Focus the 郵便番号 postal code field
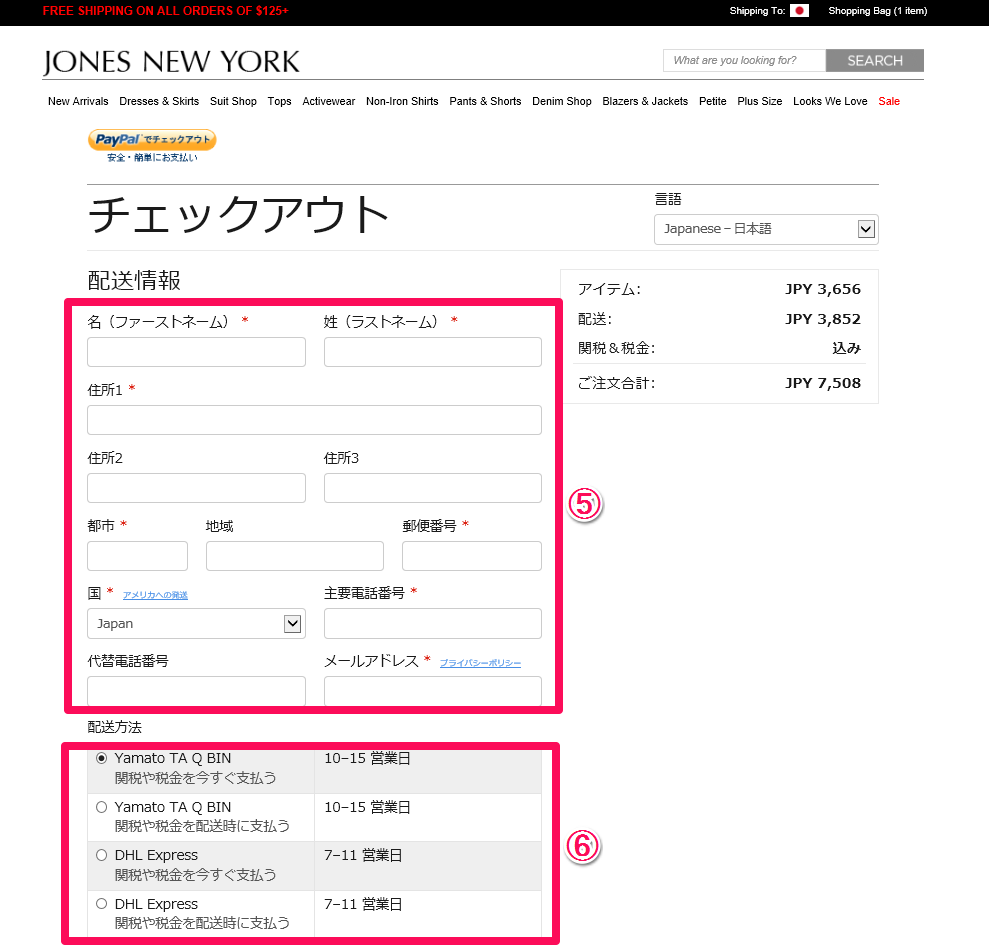Image resolution: width=989 pixels, height=952 pixels. (x=472, y=556)
